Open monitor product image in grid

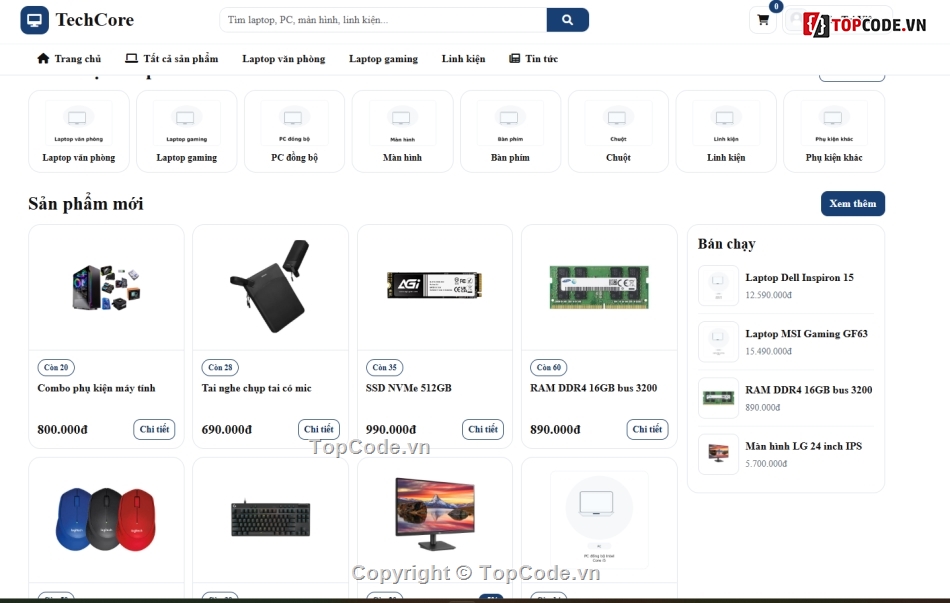point(434,513)
